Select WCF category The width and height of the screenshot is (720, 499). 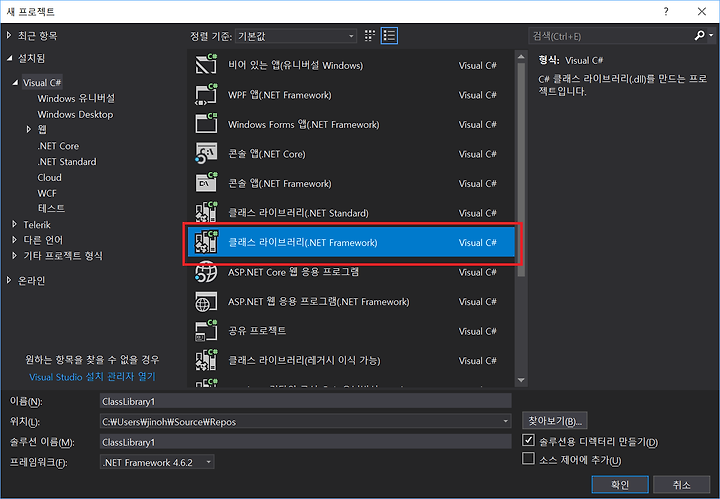click(47, 193)
